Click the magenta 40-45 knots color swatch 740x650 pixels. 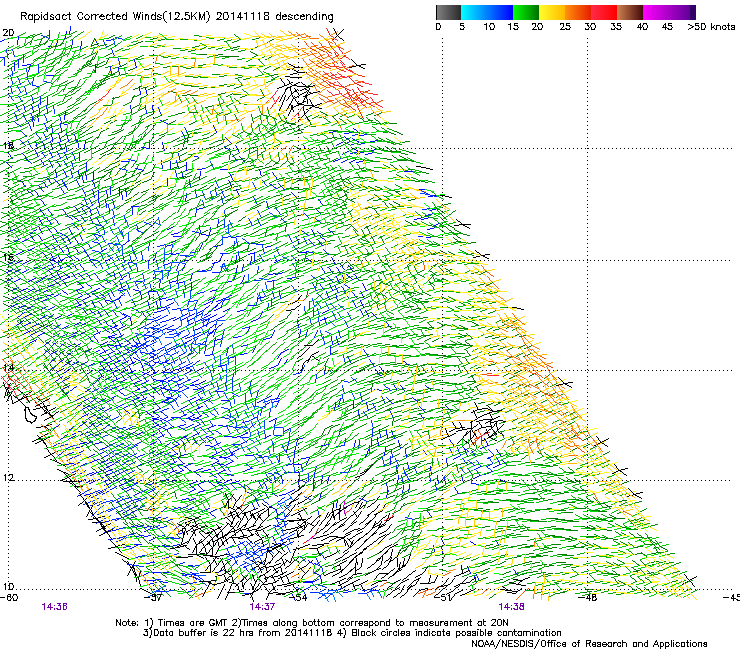tap(656, 12)
